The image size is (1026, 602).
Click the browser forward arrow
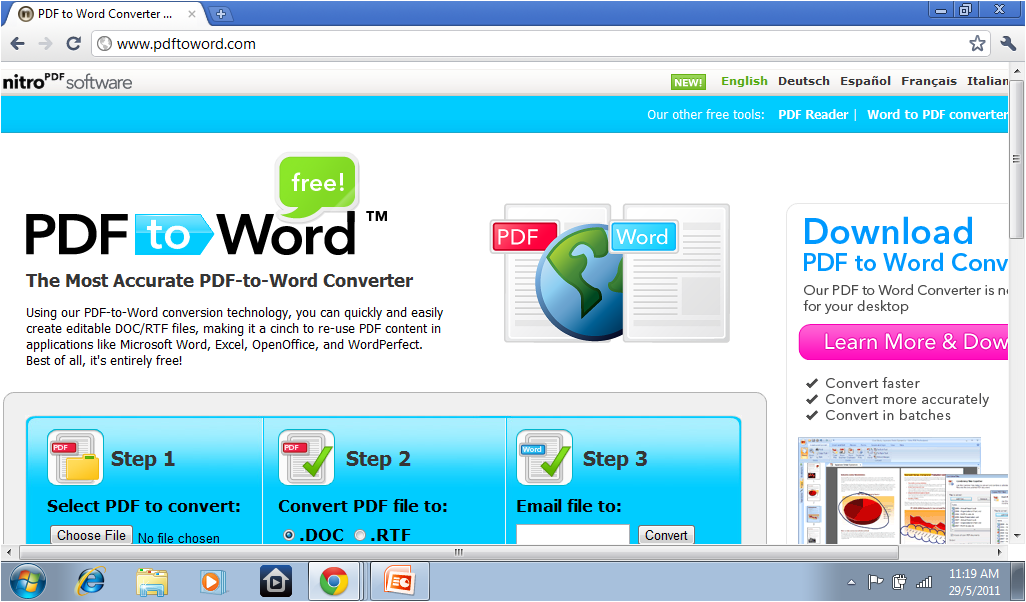click(45, 44)
